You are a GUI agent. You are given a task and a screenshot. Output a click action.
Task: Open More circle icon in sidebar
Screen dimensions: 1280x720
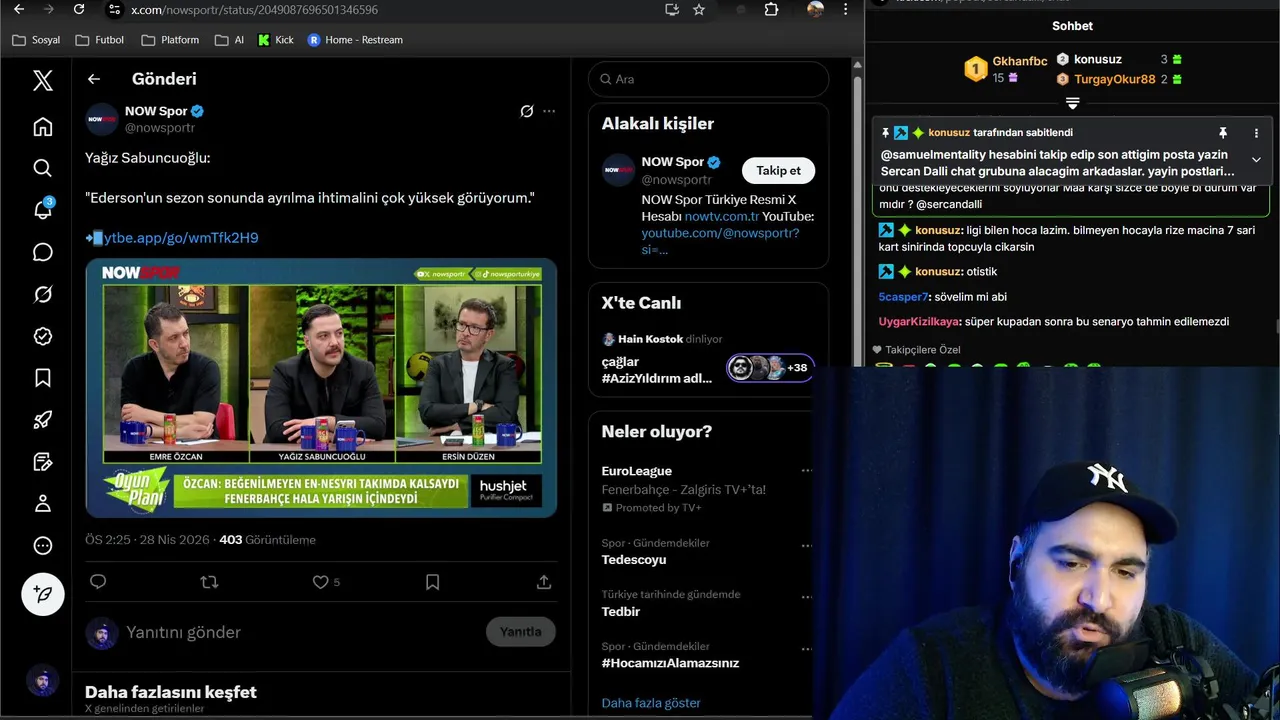tap(42, 546)
